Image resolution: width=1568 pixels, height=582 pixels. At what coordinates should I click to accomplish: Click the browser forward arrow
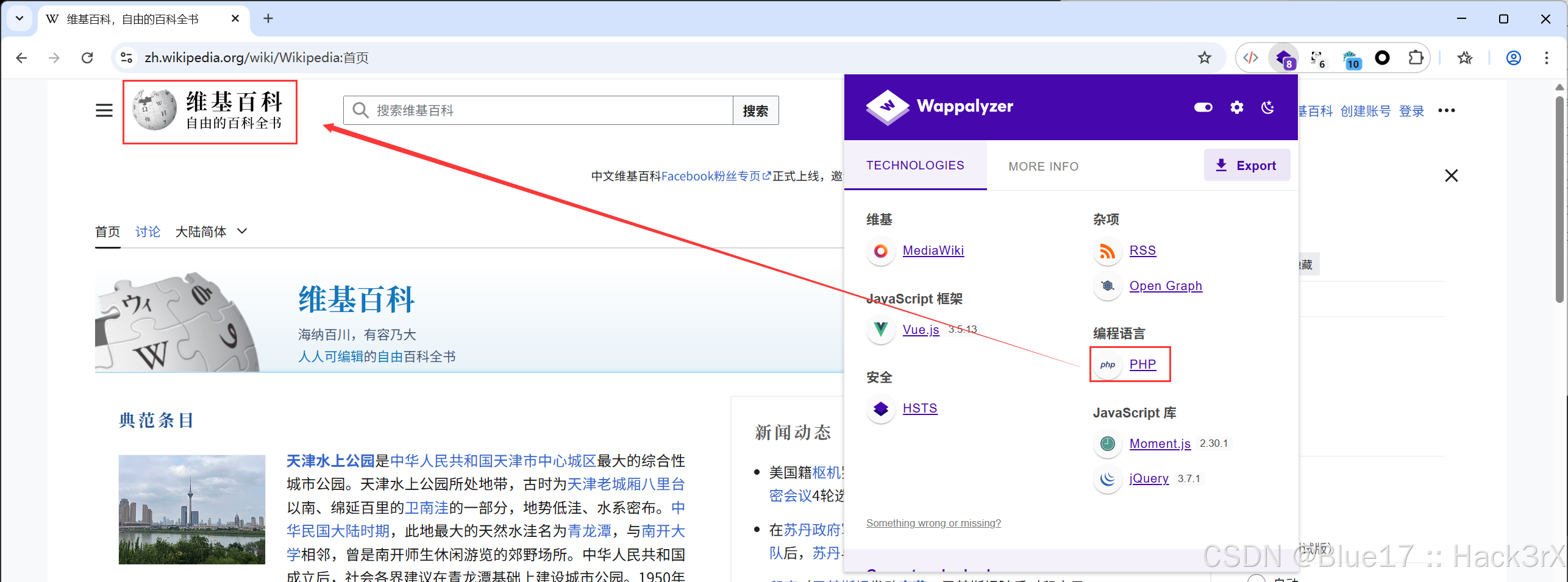click(x=54, y=58)
